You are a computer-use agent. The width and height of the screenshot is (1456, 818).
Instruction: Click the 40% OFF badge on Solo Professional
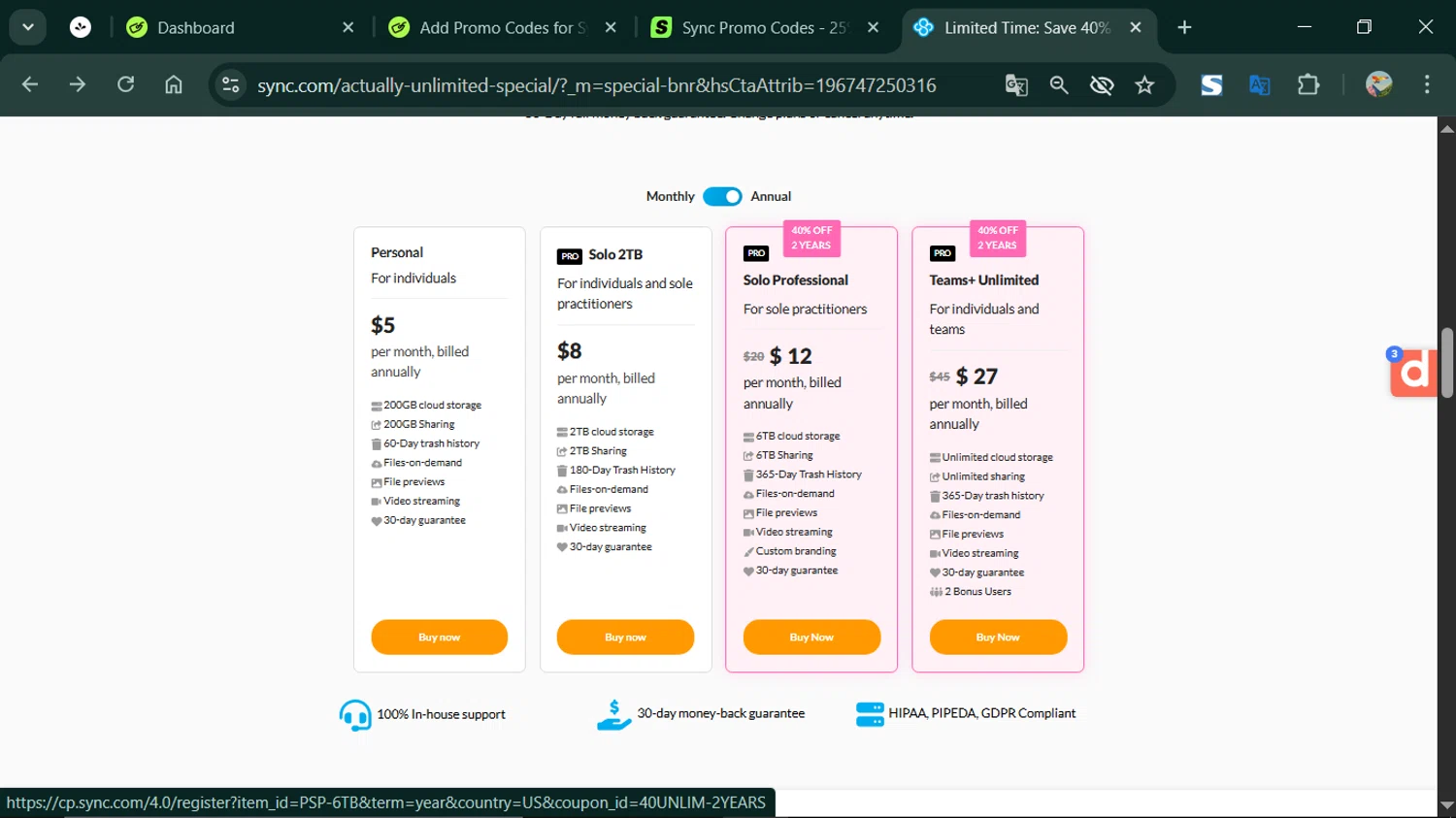pyautogui.click(x=811, y=238)
